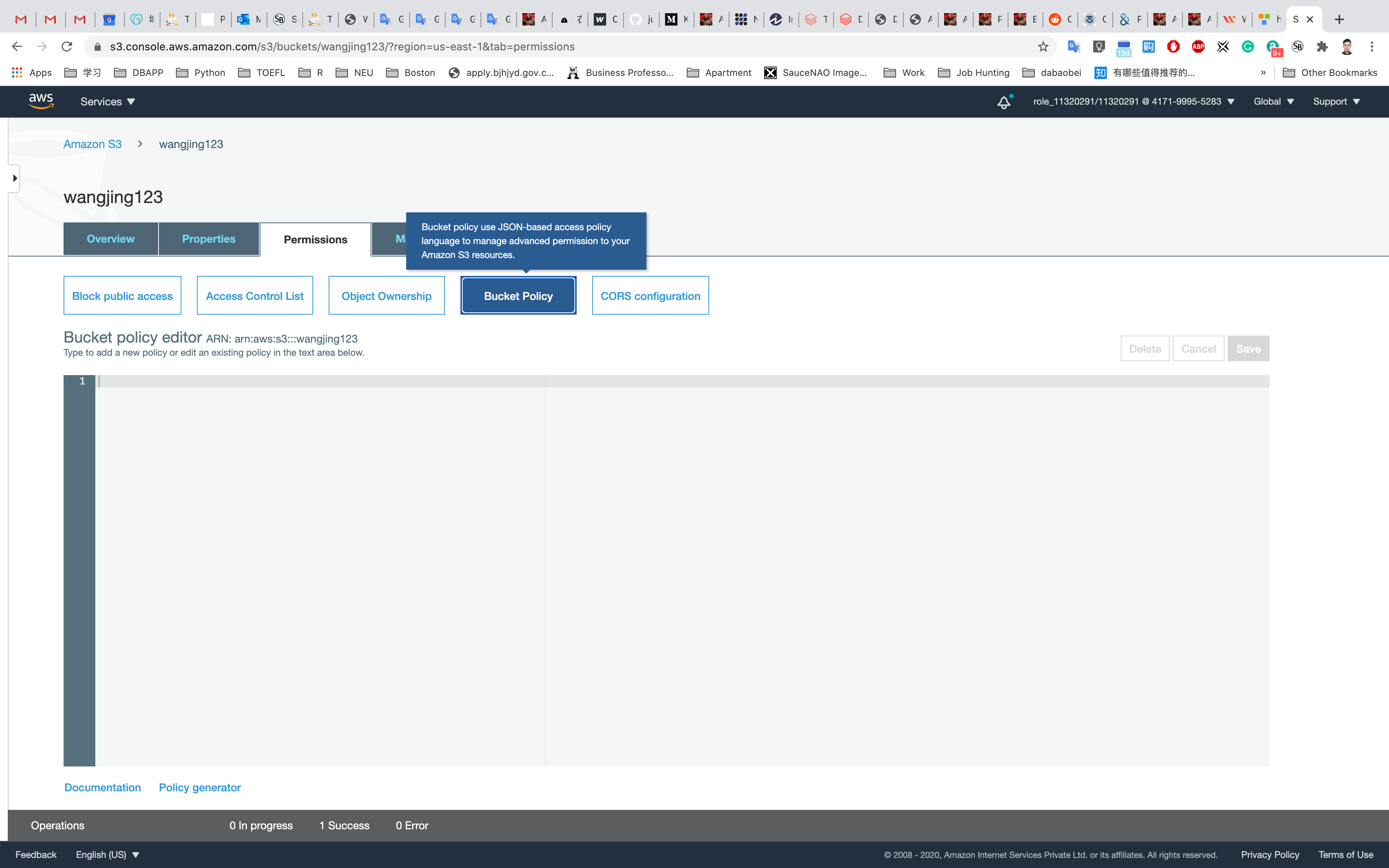Open the English (US) language selector

click(x=107, y=854)
